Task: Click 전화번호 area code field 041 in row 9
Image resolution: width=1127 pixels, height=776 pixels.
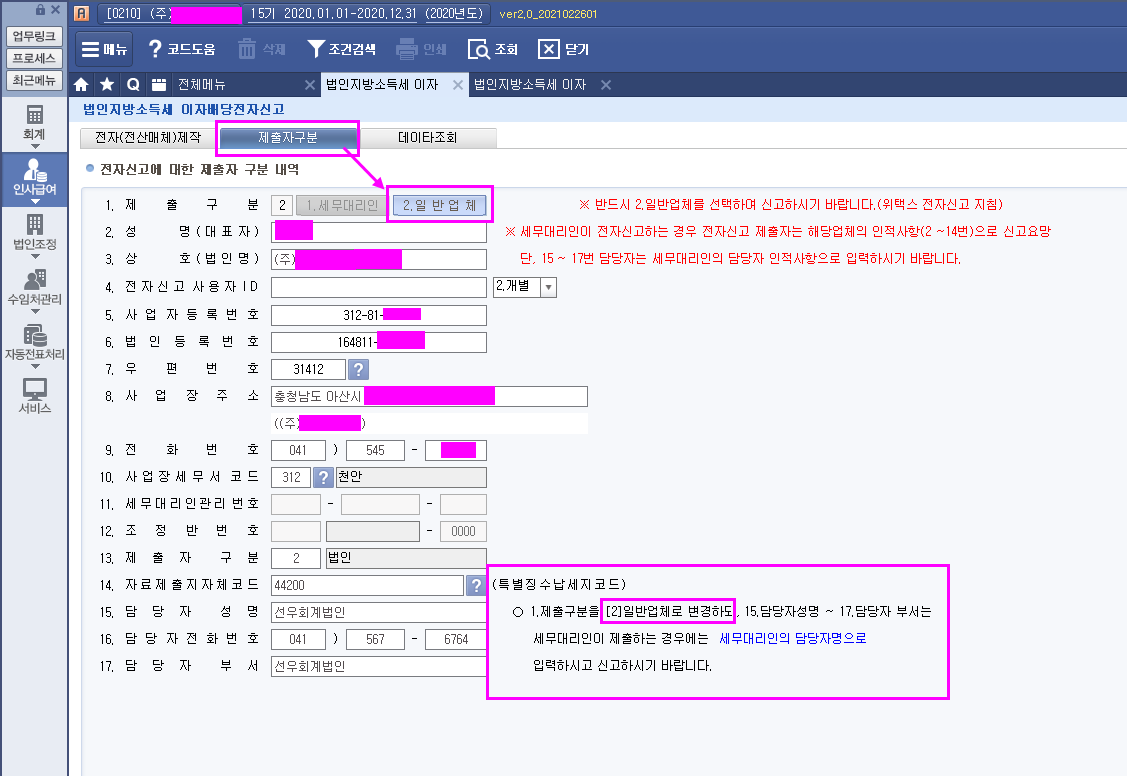Action: 298,451
